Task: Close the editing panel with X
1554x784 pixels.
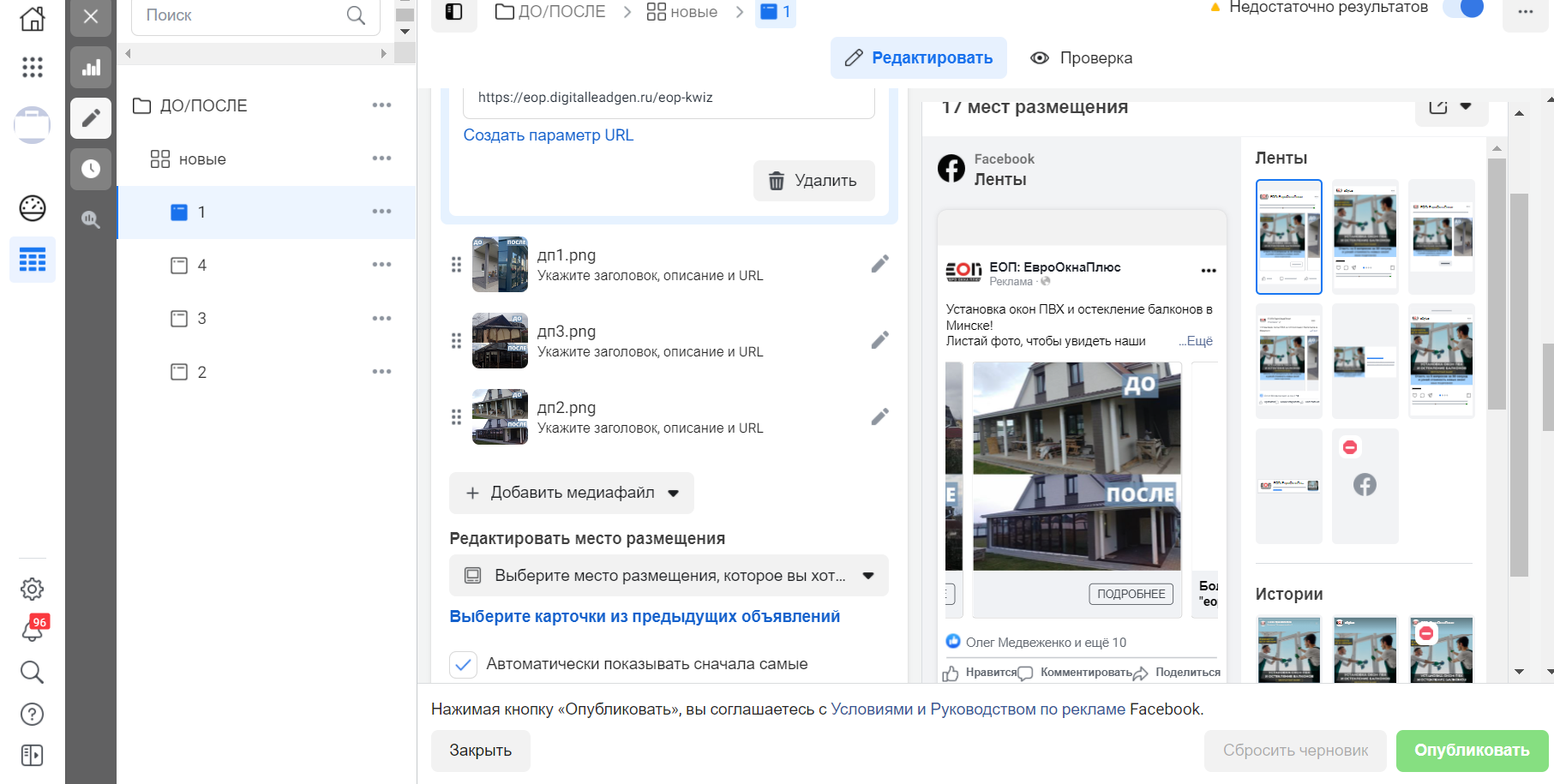Action: 91,16
